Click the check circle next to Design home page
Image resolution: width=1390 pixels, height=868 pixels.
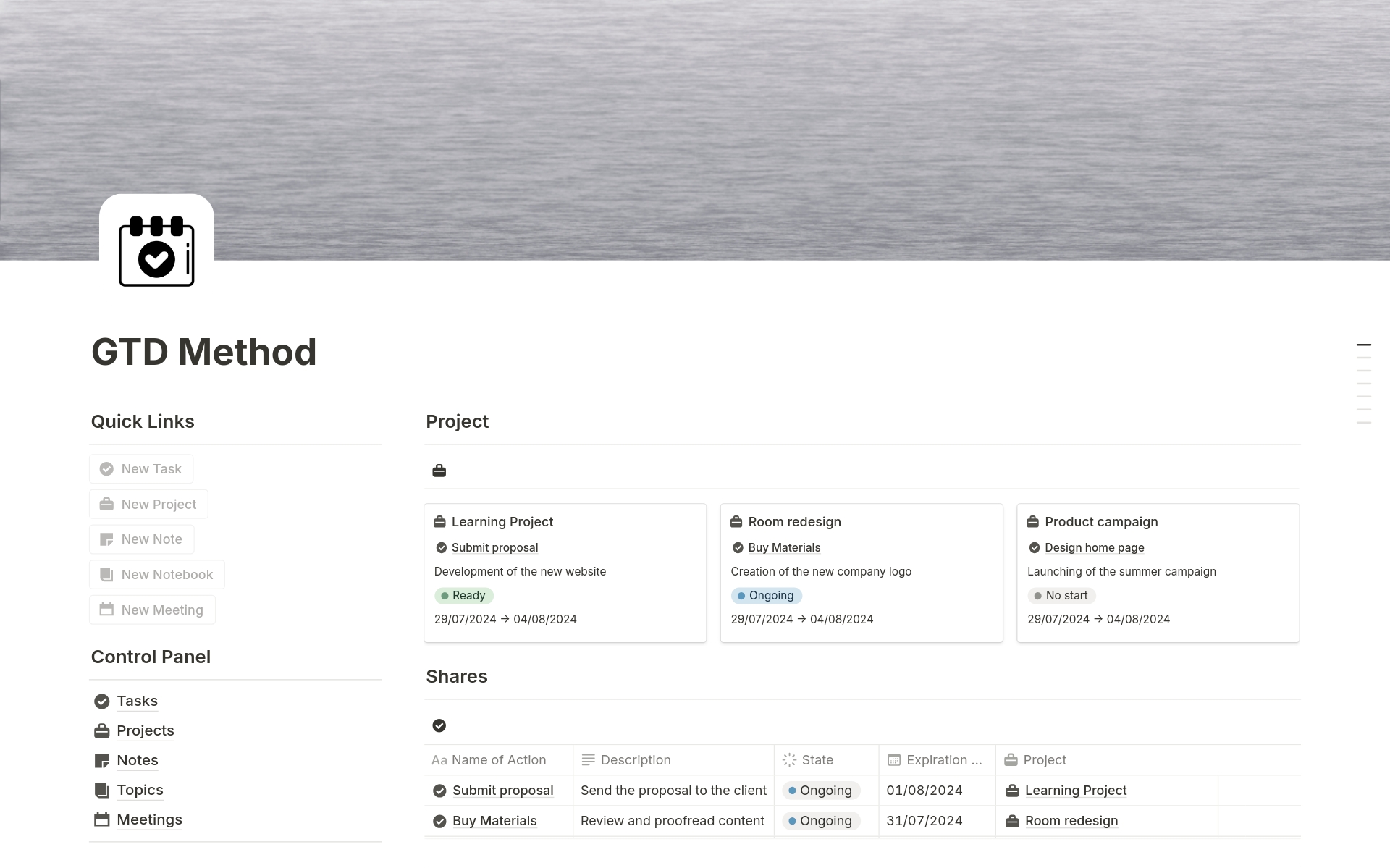click(1035, 548)
